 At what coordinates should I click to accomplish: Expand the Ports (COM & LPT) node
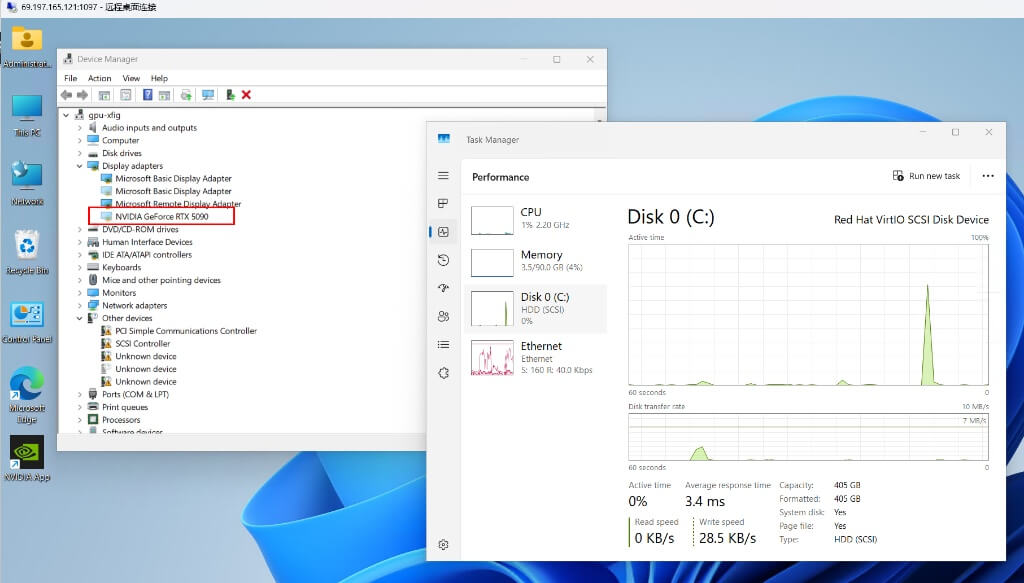[80, 394]
